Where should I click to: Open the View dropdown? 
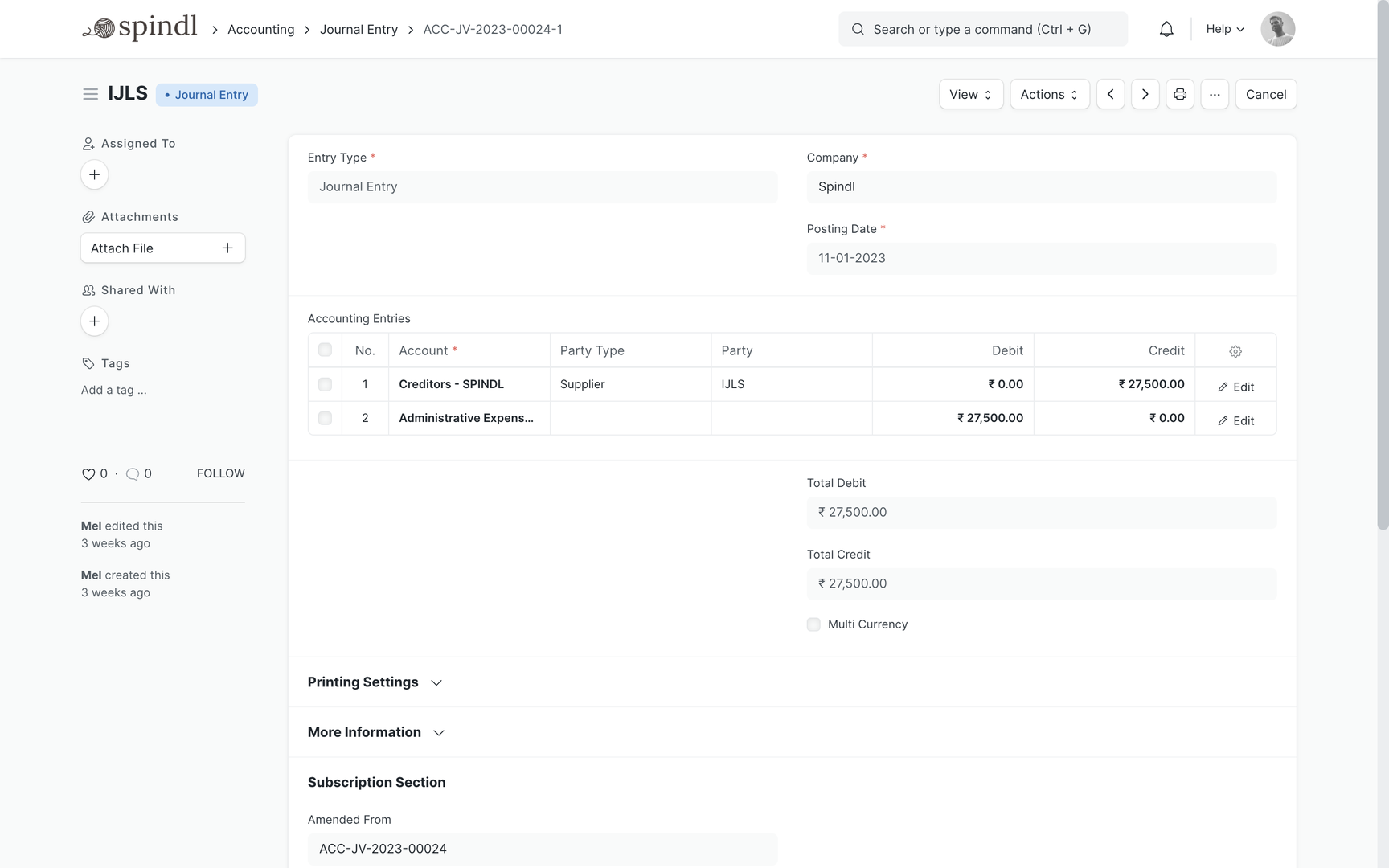pyautogui.click(x=970, y=95)
